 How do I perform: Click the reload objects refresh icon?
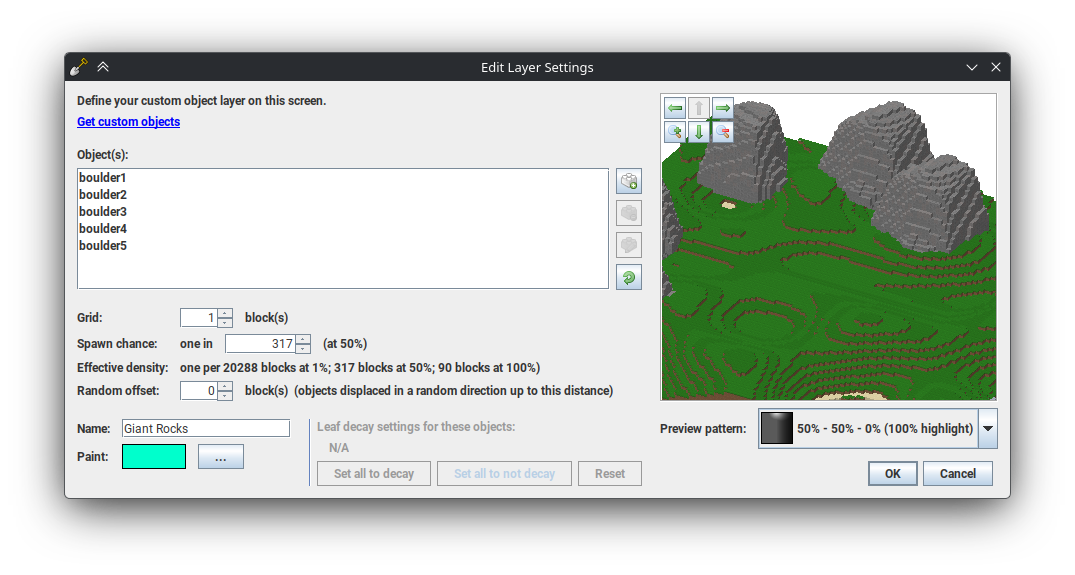point(629,277)
